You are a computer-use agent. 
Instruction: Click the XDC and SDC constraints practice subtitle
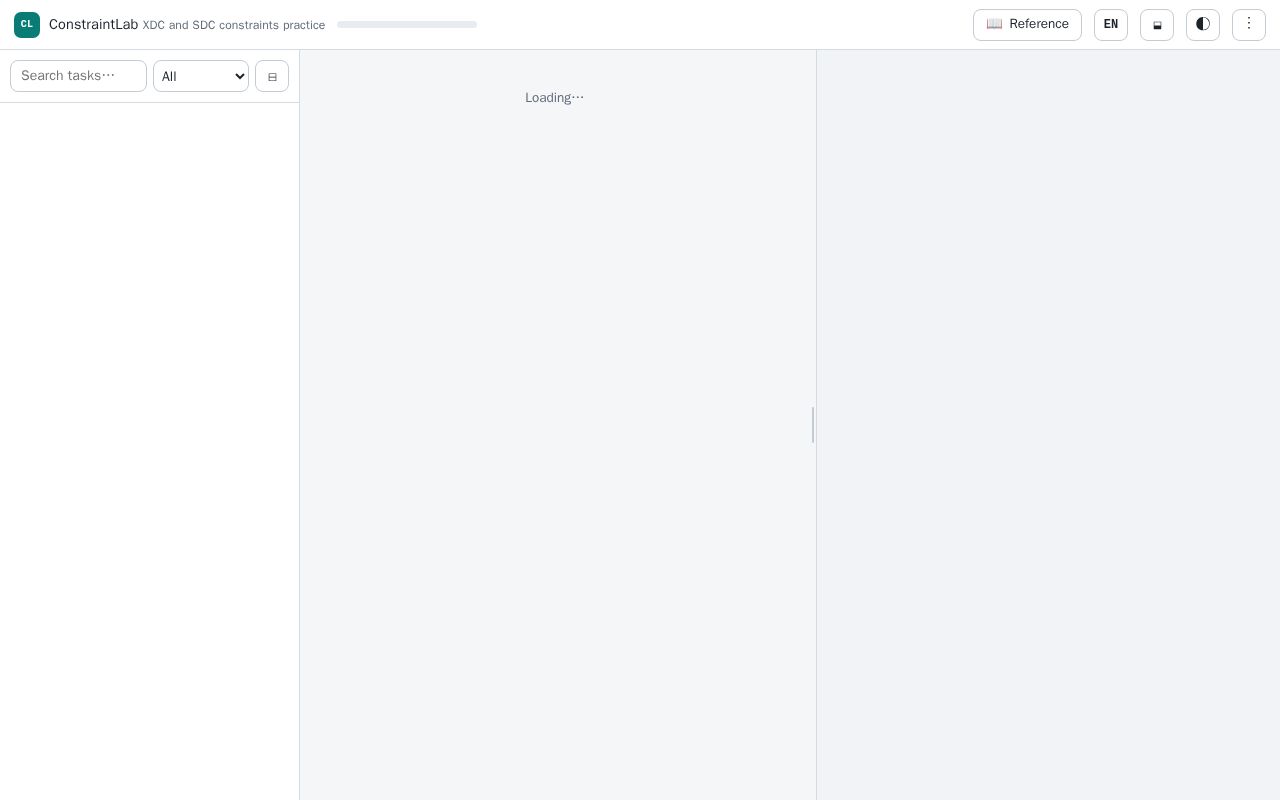click(x=234, y=25)
